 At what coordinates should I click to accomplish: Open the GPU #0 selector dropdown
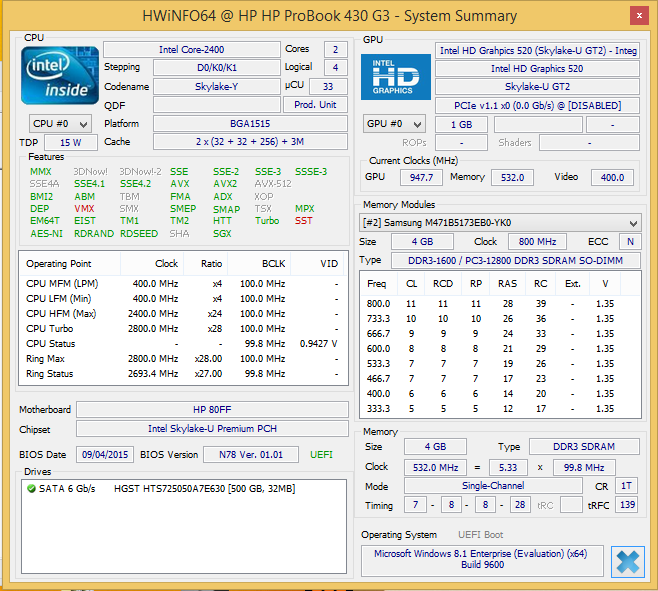(x=394, y=124)
